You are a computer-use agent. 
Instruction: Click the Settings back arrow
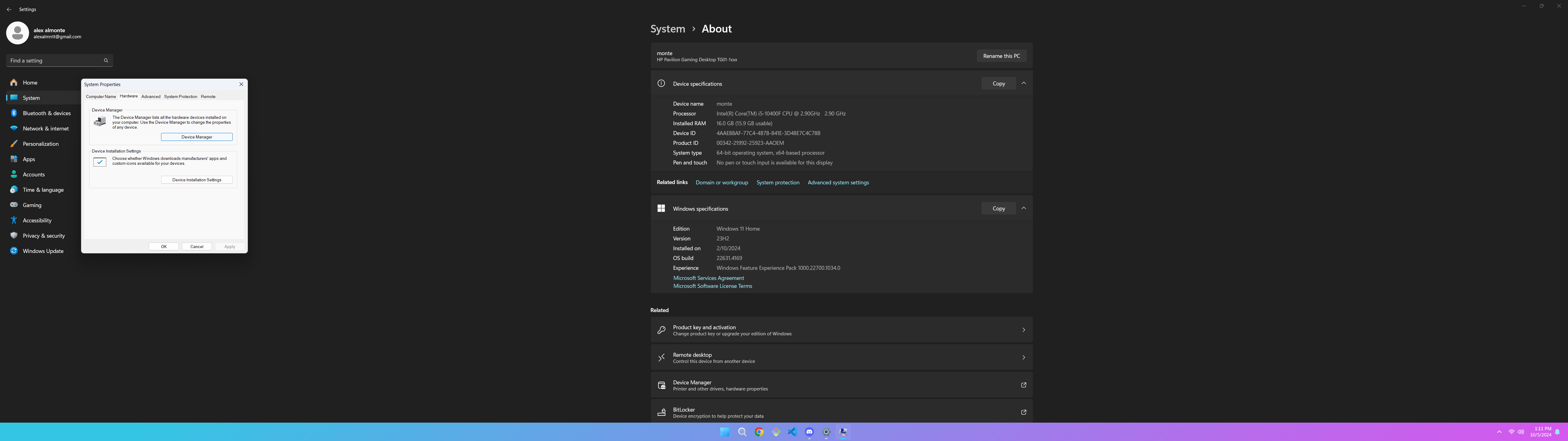pyautogui.click(x=9, y=10)
